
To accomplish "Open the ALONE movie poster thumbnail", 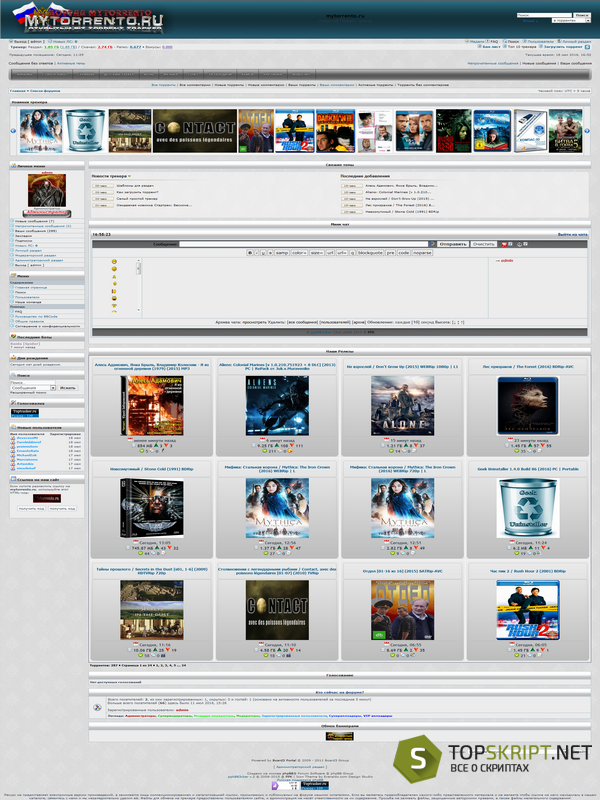I will point(403,406).
